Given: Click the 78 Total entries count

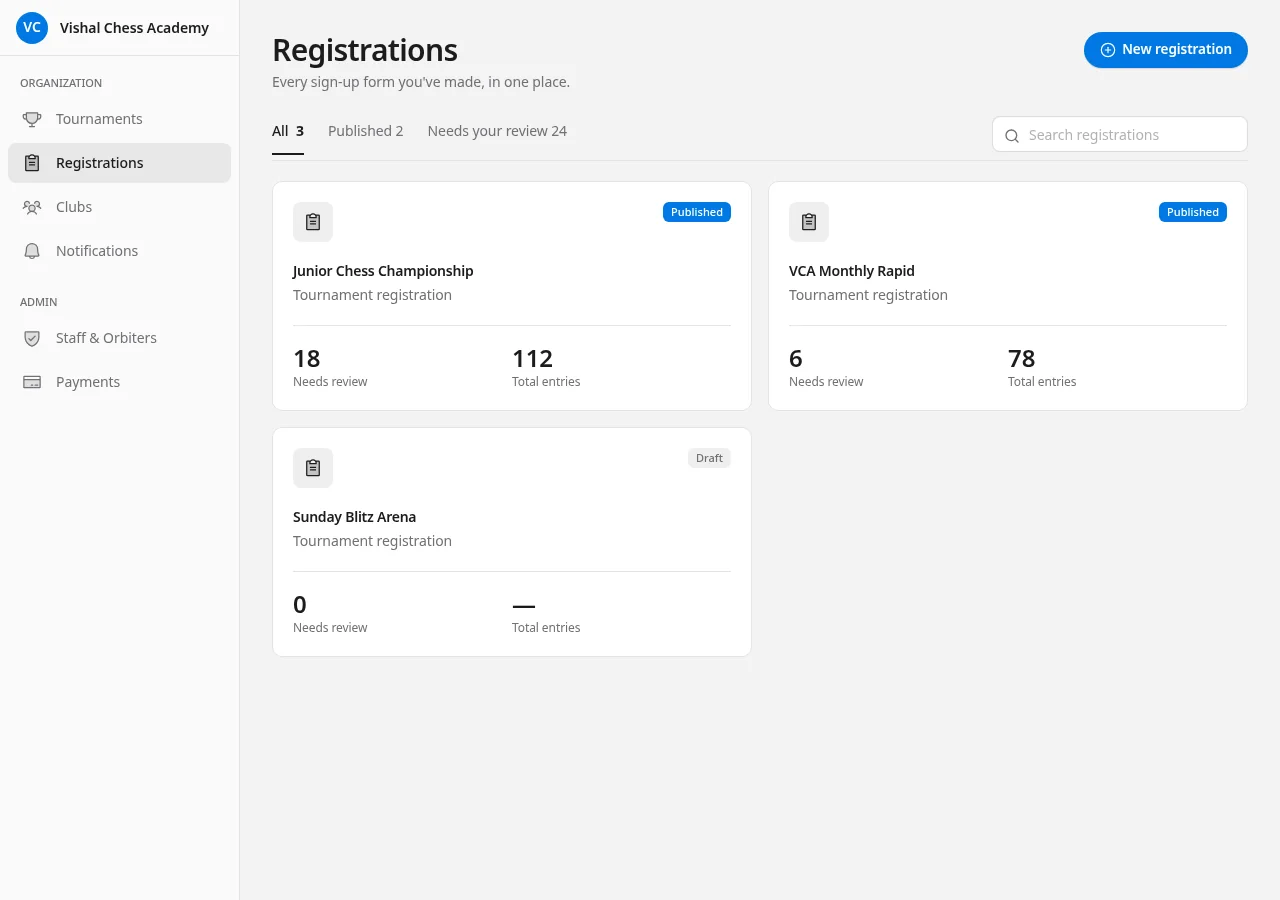Looking at the screenshot, I should pos(1022,358).
